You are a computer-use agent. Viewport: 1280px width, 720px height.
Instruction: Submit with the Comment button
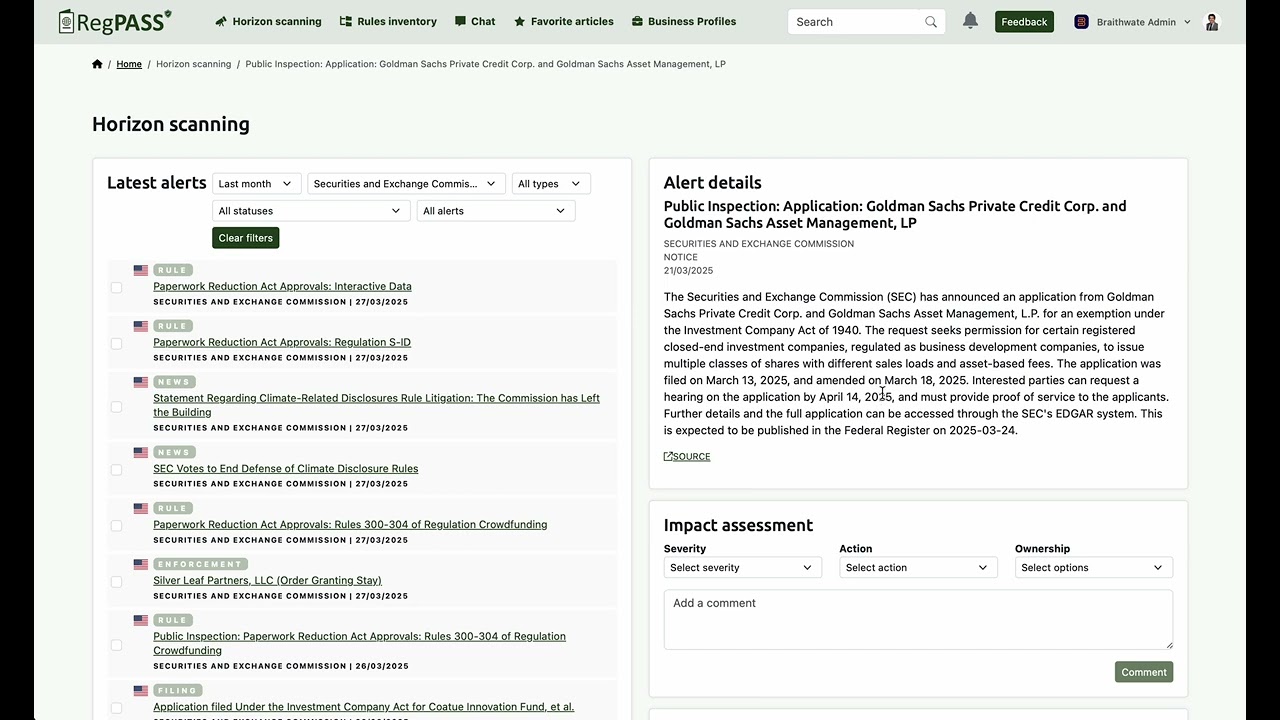pyautogui.click(x=1144, y=672)
